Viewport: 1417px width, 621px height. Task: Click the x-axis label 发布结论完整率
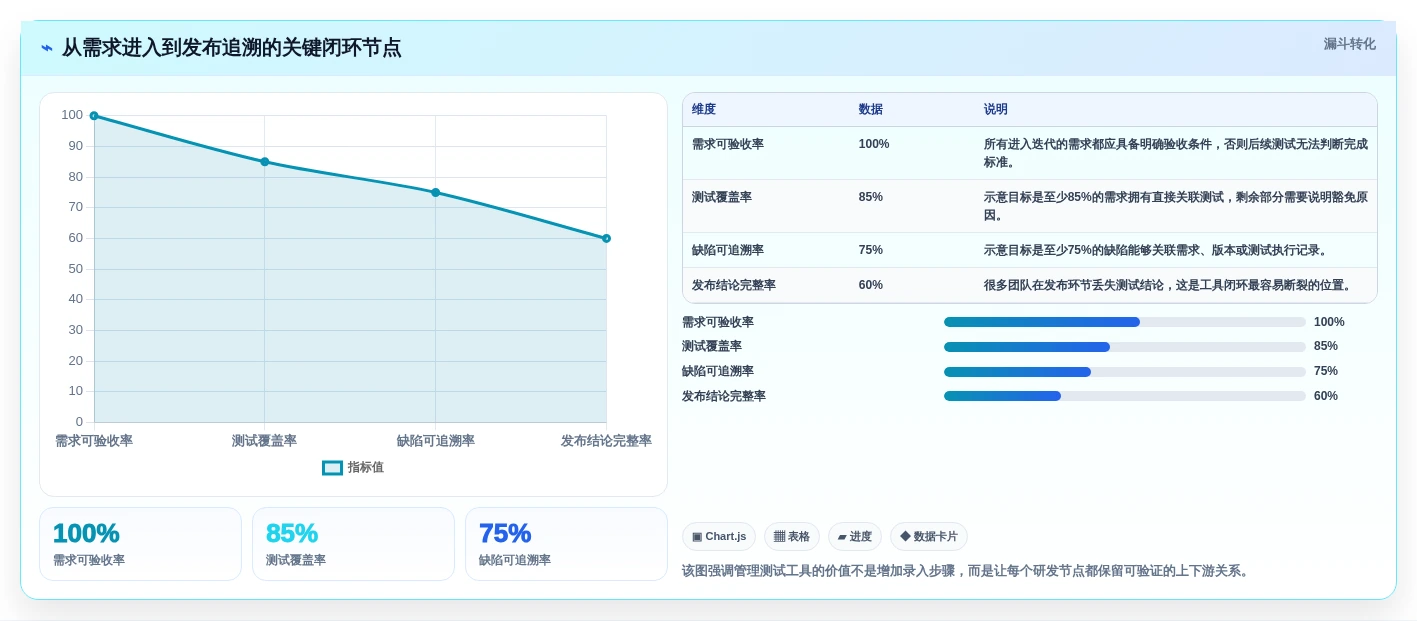tap(606, 441)
